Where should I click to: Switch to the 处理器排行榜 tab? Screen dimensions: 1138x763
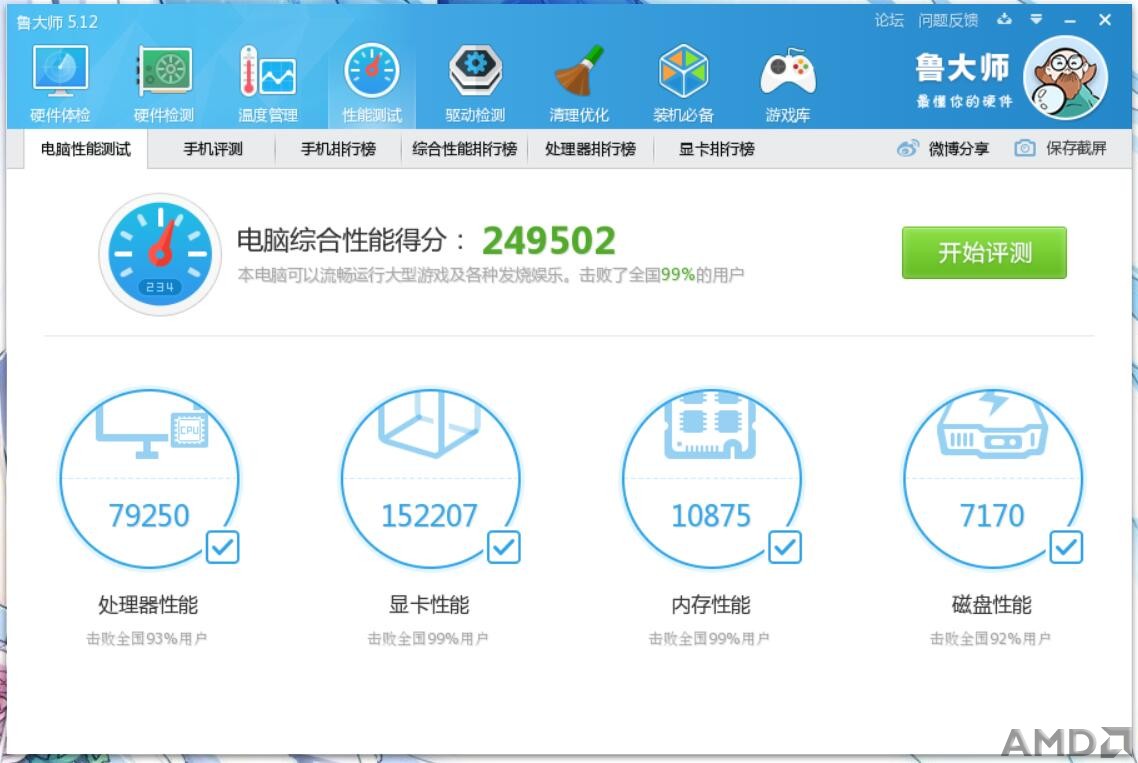[x=590, y=150]
